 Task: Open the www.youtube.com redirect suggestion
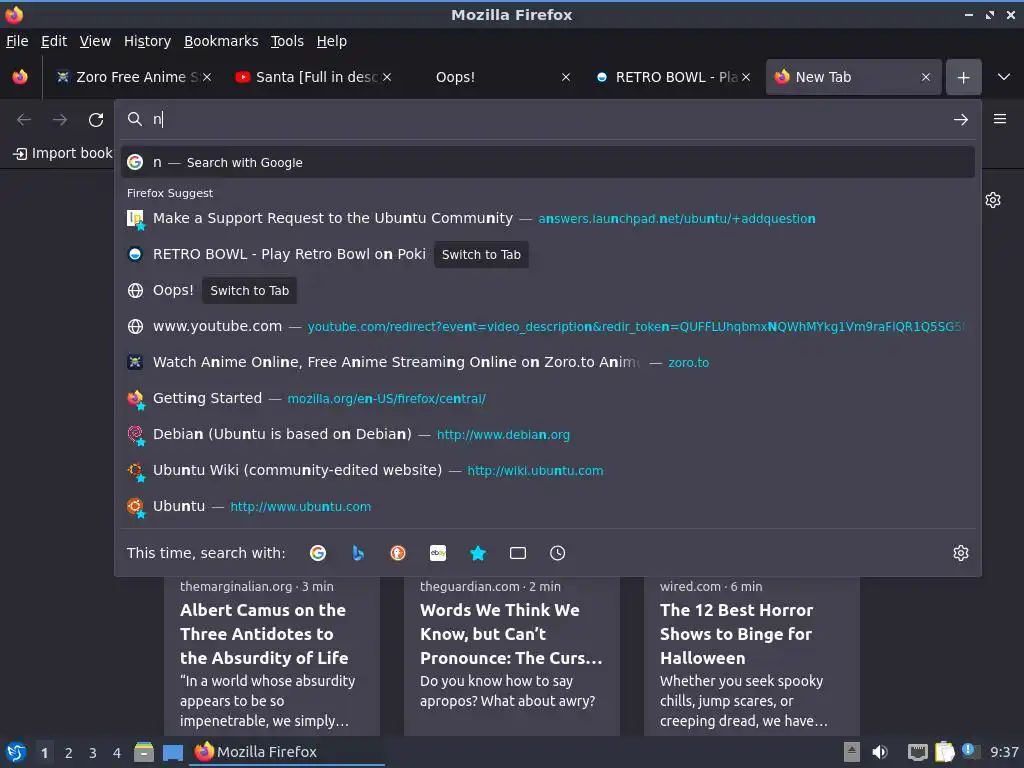547,327
